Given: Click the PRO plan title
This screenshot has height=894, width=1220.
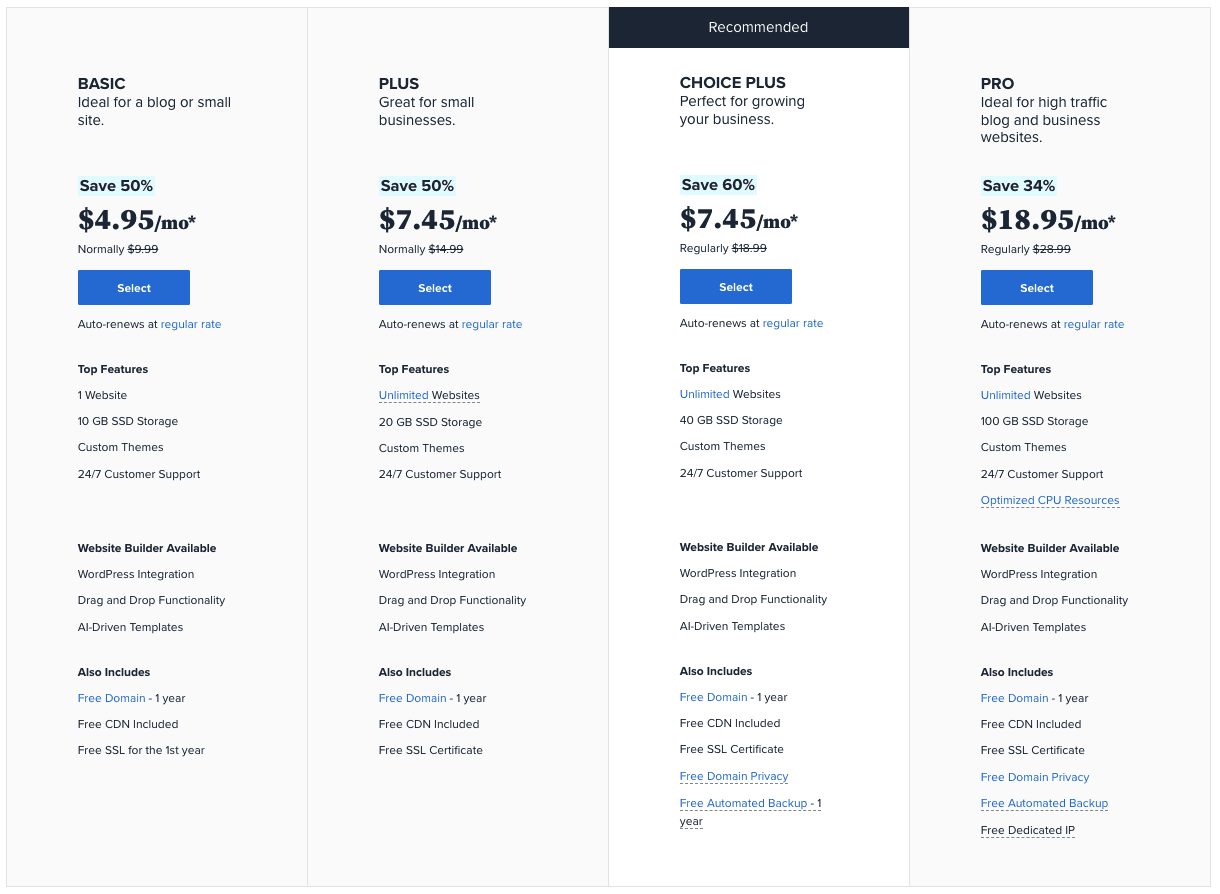Looking at the screenshot, I should click(997, 84).
